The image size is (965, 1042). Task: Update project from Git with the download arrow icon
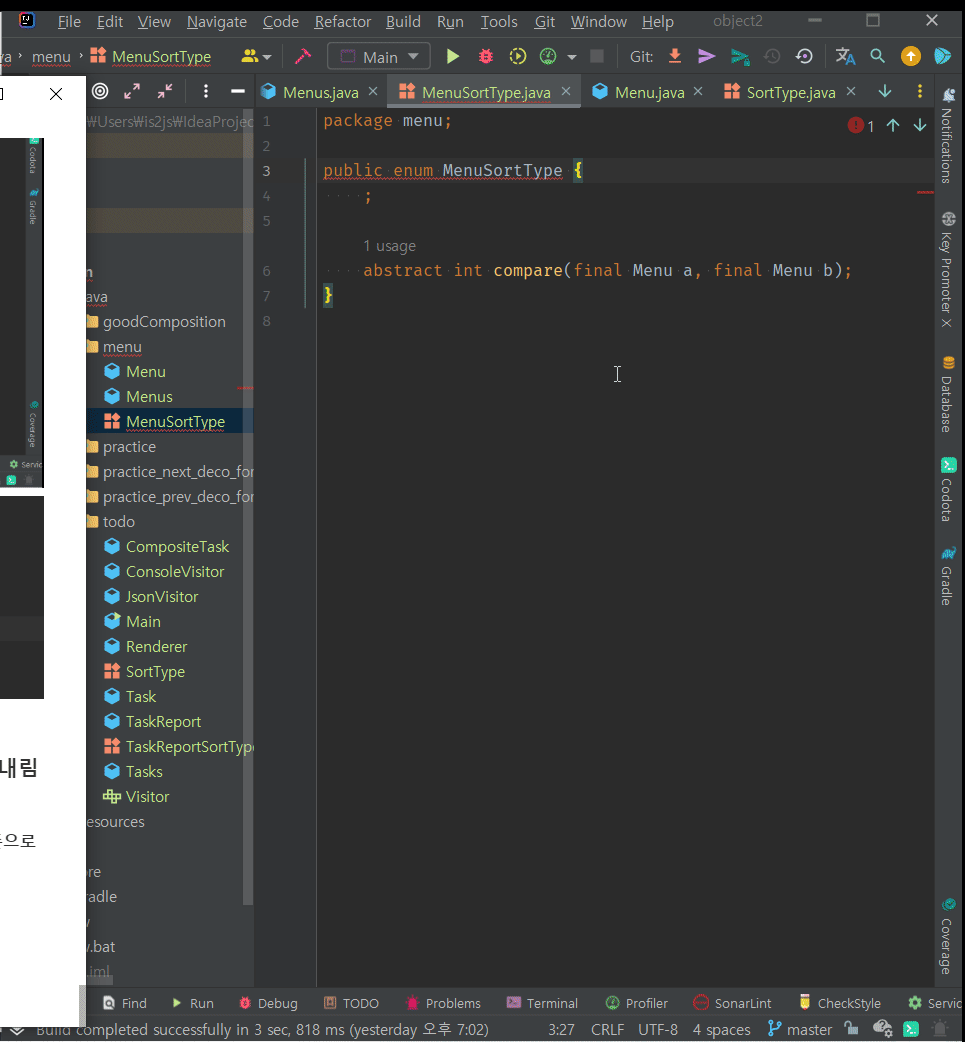point(675,56)
